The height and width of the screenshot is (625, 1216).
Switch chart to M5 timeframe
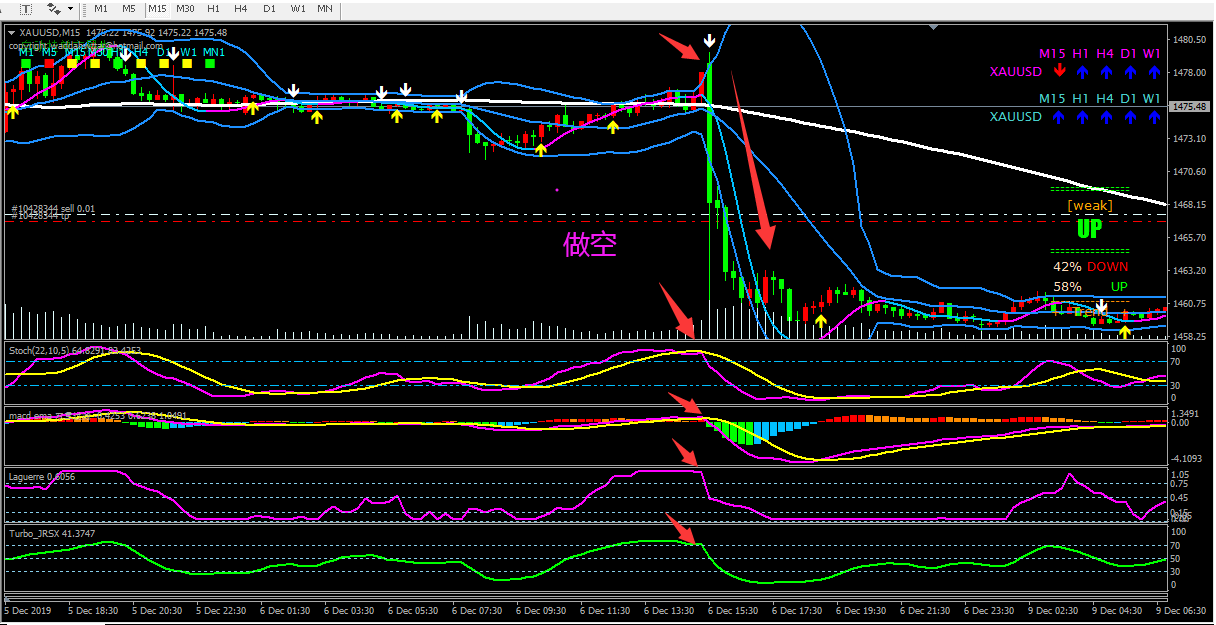[x=129, y=8]
